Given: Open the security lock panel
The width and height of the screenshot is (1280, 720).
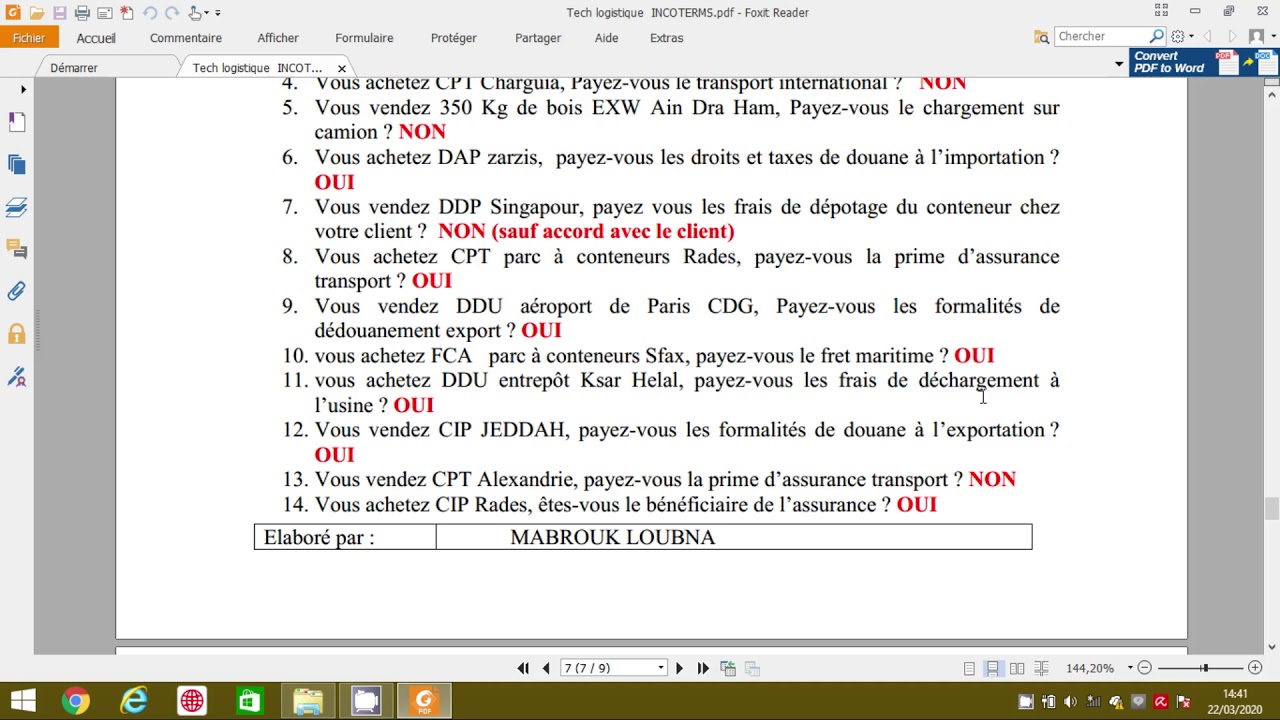Looking at the screenshot, I should point(17,334).
